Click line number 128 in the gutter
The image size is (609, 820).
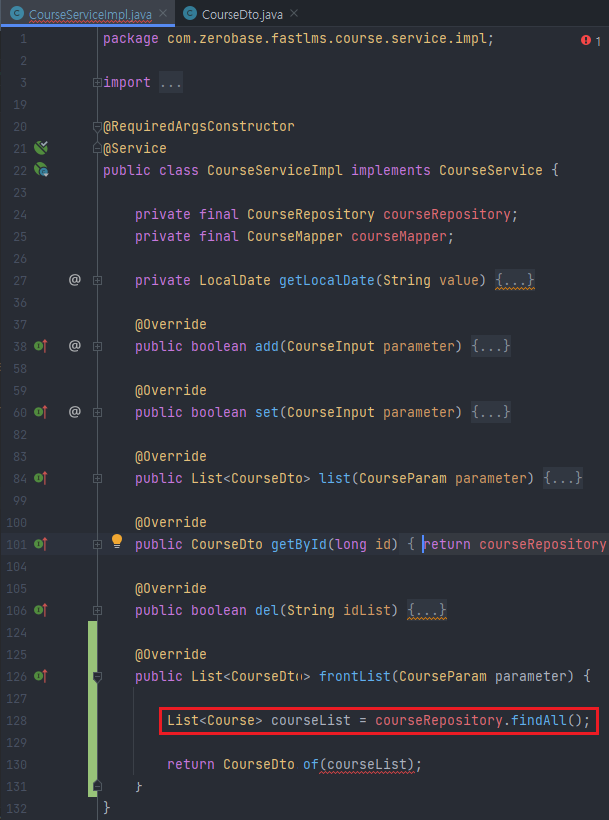(x=18, y=721)
